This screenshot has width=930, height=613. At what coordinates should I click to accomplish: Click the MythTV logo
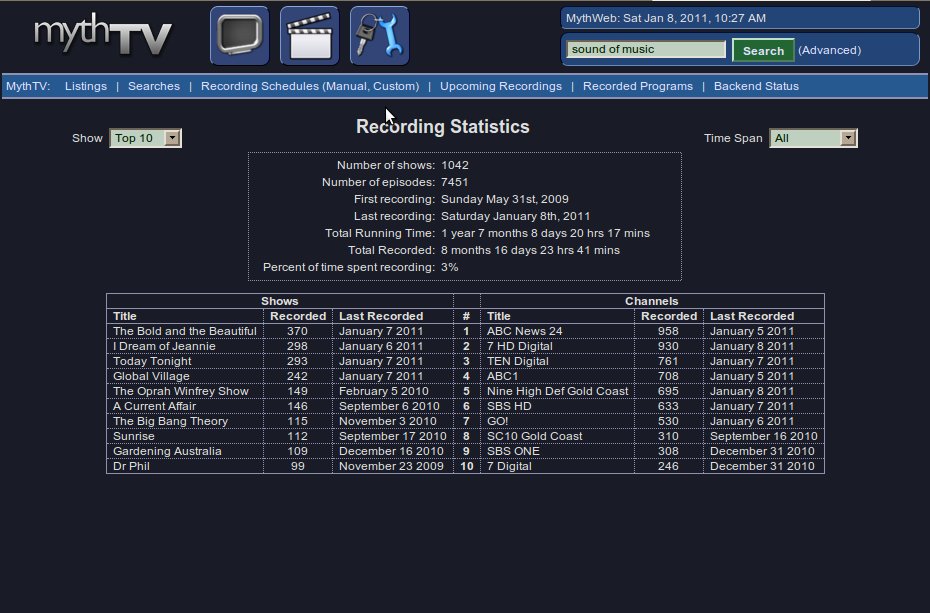click(102, 36)
